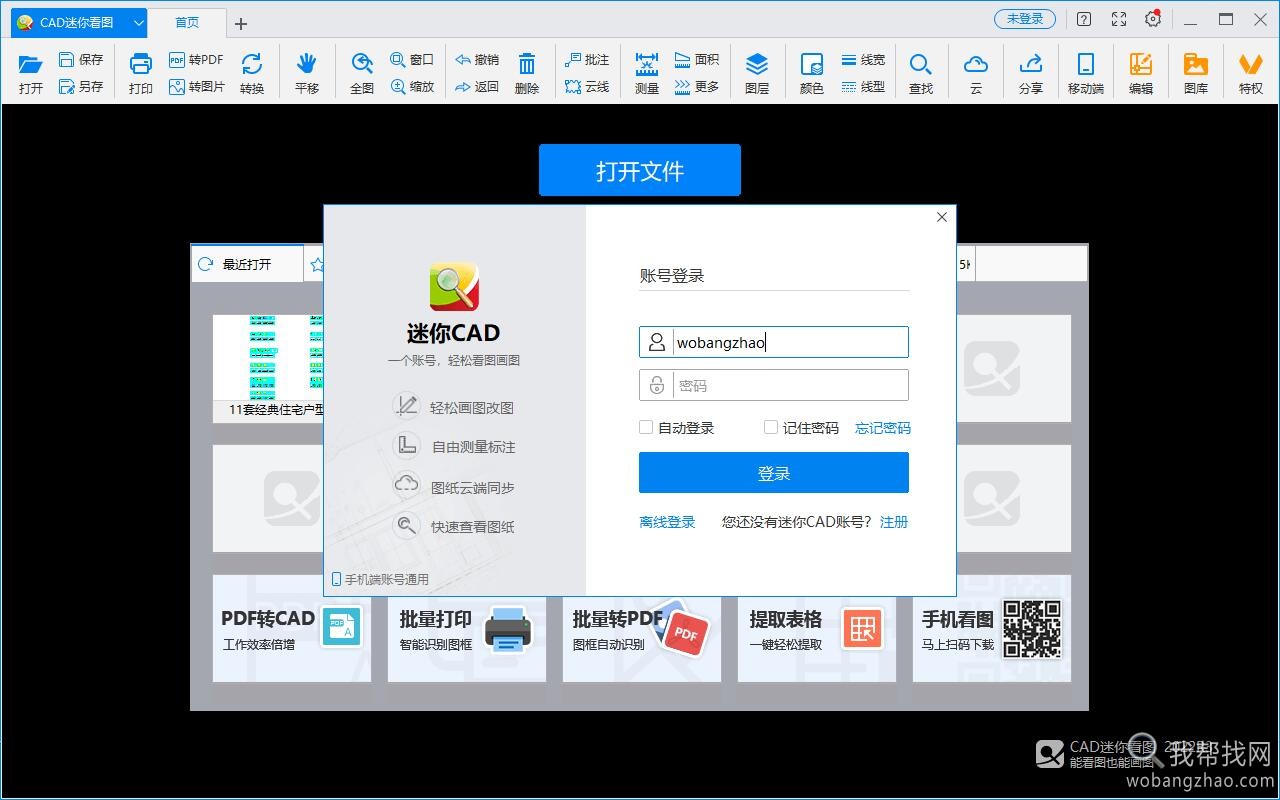The height and width of the screenshot is (800, 1280).
Task: Open the 云 cloud storage icon
Action: tap(976, 64)
